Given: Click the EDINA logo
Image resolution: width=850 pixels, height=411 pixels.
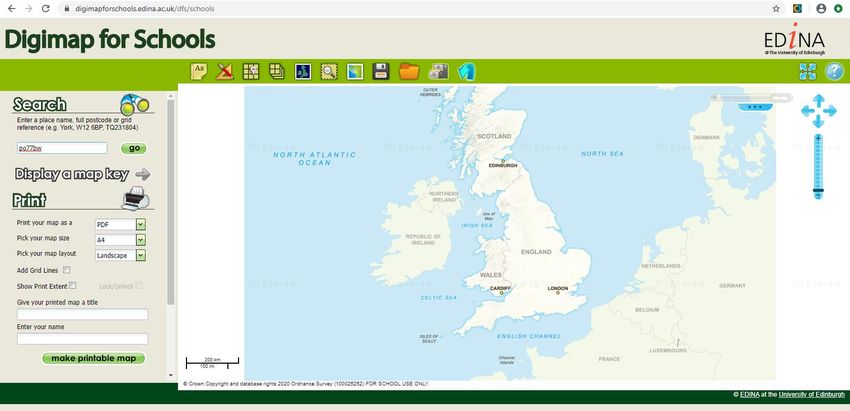Looking at the screenshot, I should coord(794,38).
